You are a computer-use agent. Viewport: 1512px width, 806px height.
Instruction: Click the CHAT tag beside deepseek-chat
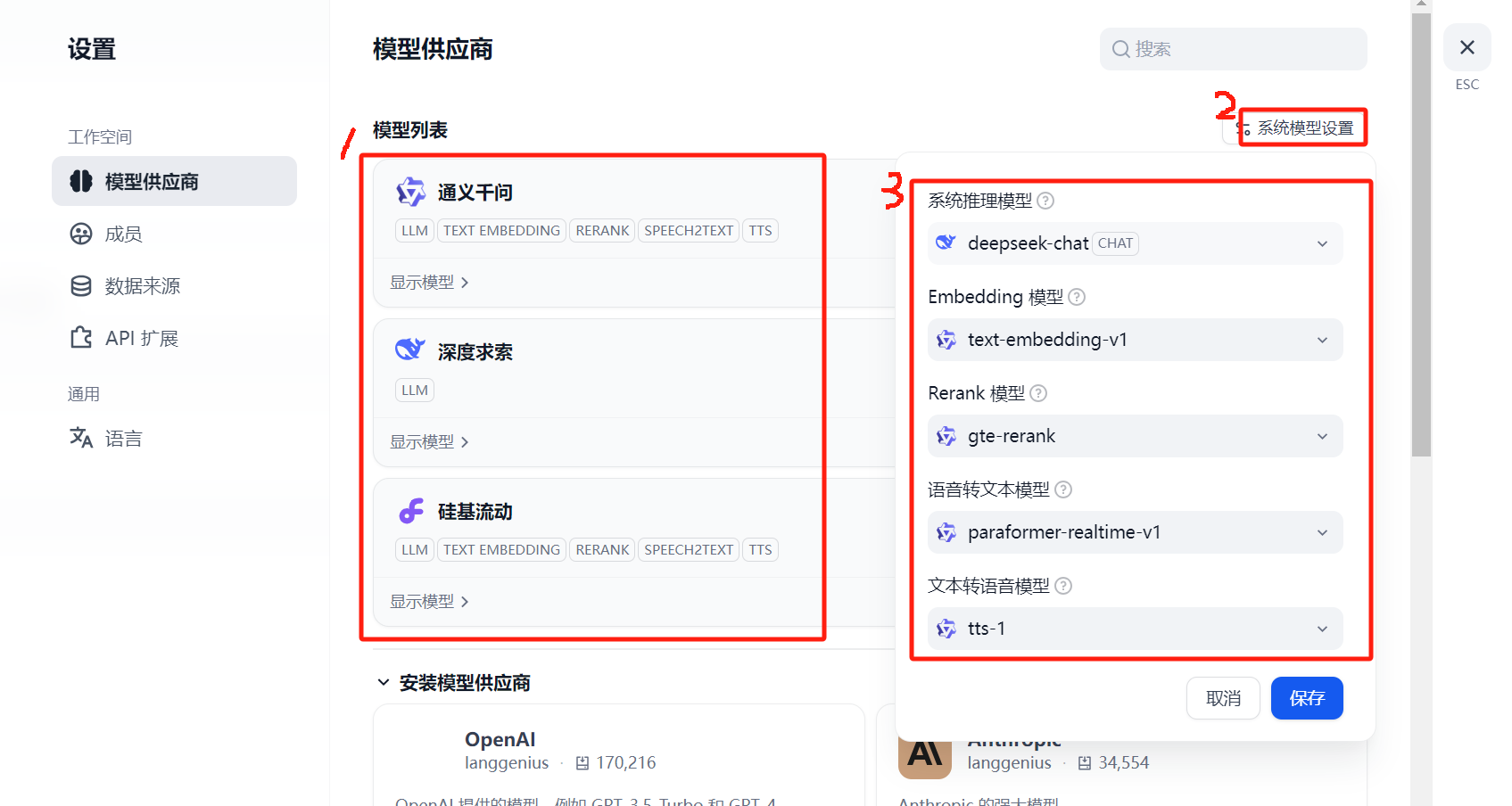click(1115, 243)
